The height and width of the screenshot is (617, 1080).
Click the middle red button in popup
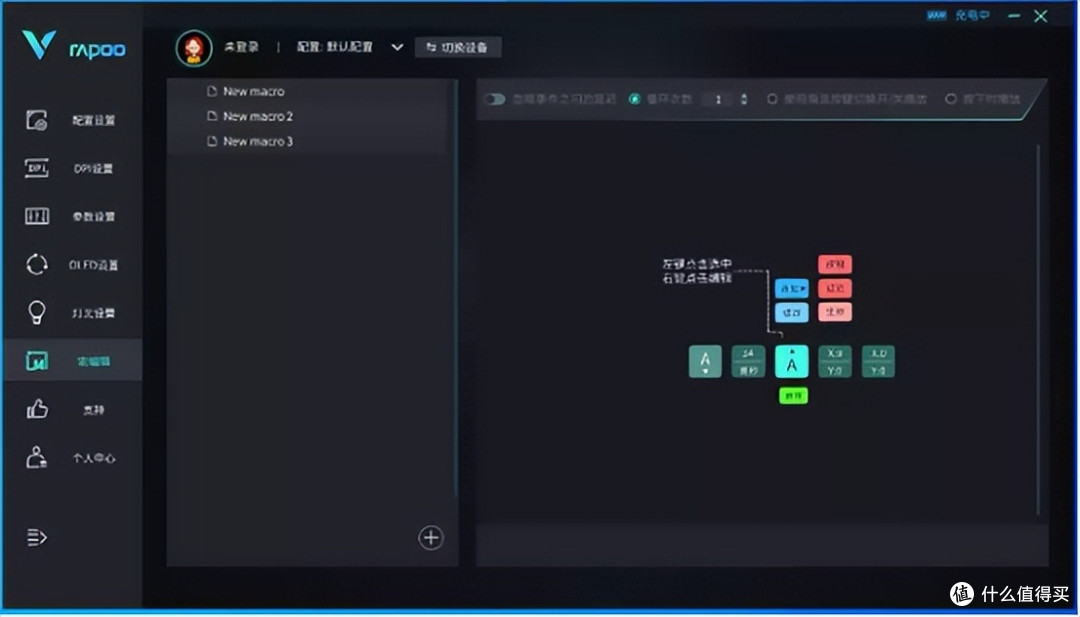[x=835, y=289]
